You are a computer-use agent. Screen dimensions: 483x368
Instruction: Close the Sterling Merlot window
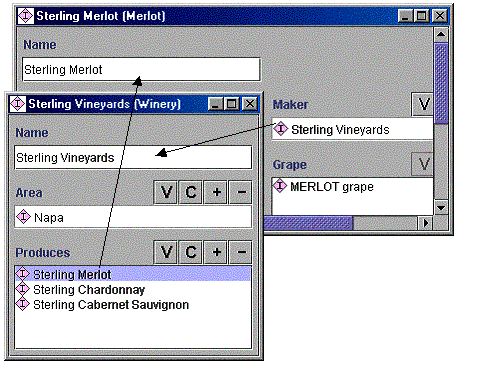pyautogui.click(x=440, y=16)
